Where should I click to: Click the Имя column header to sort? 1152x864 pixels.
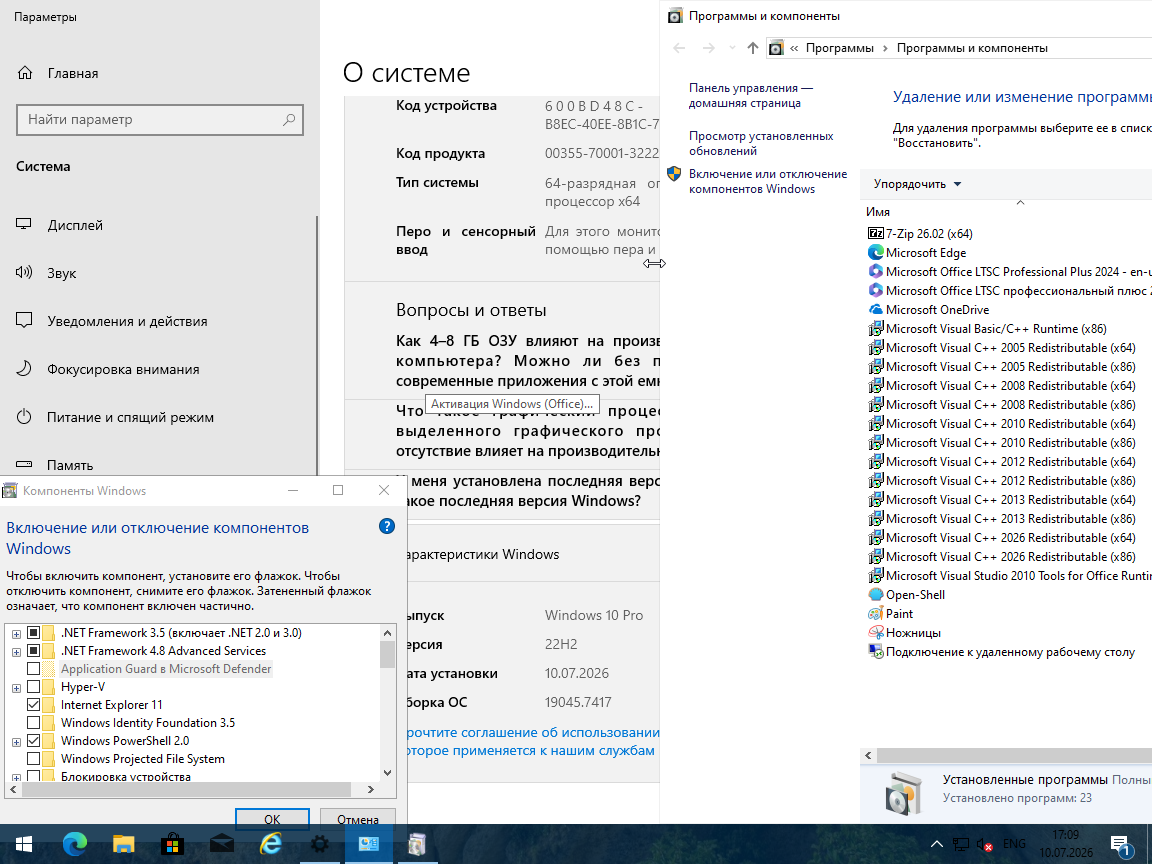pos(877,212)
